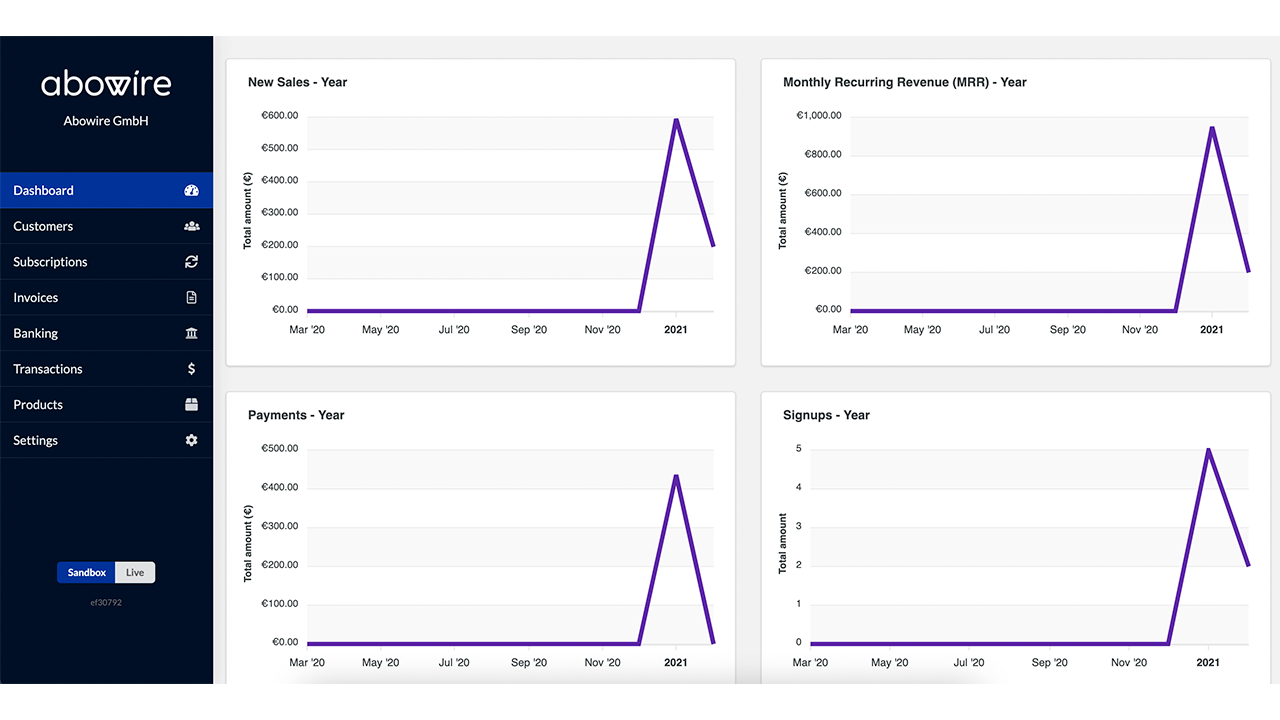Click the Transactions dollar sign icon

192,369
